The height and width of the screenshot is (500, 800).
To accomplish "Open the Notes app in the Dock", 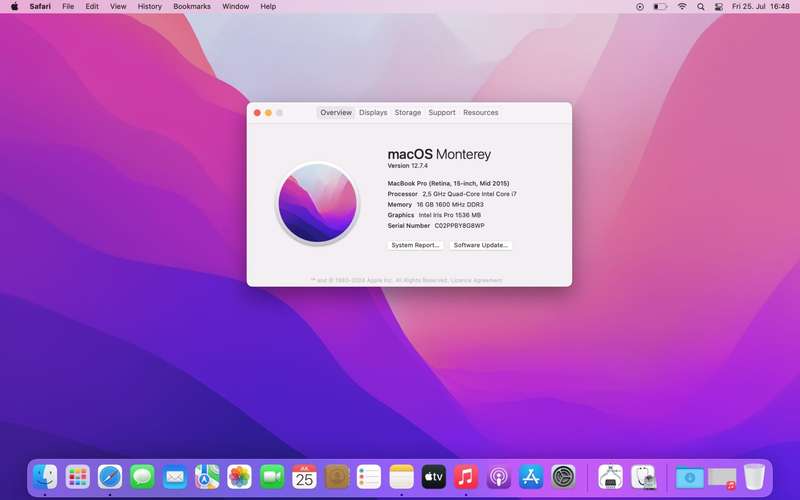I will [402, 477].
